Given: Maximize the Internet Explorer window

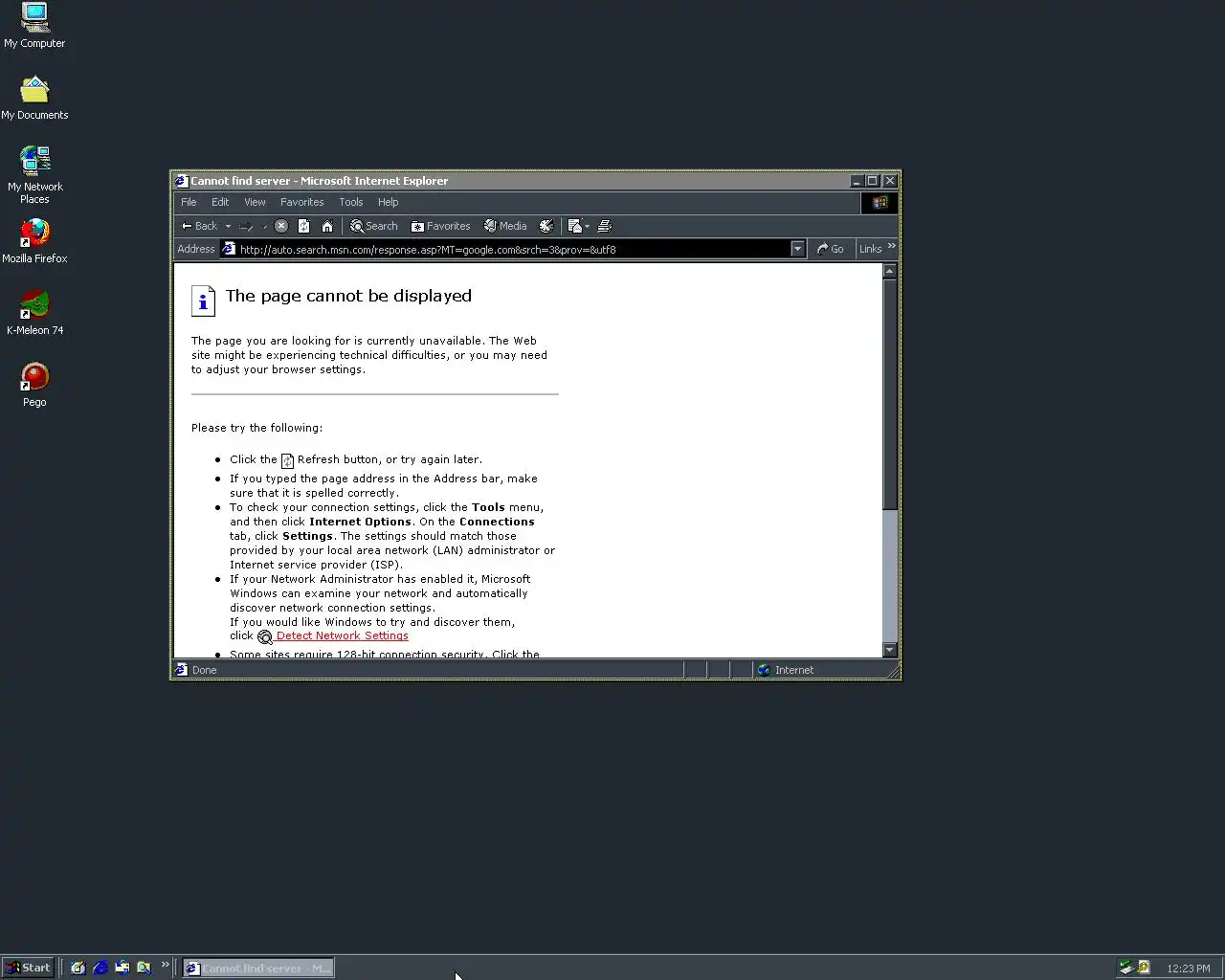Looking at the screenshot, I should tap(873, 181).
